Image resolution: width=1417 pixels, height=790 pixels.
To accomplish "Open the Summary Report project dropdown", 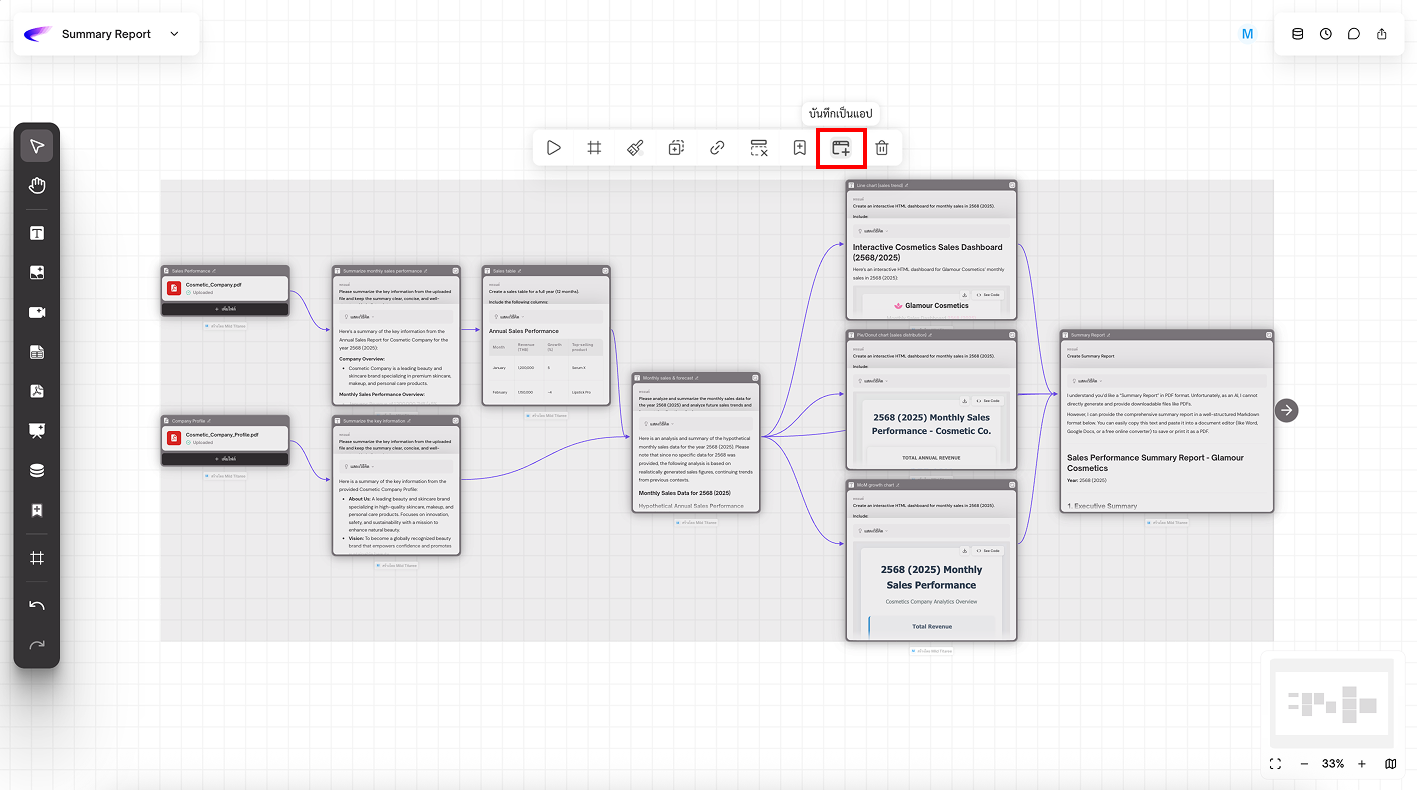I will click(x=174, y=34).
